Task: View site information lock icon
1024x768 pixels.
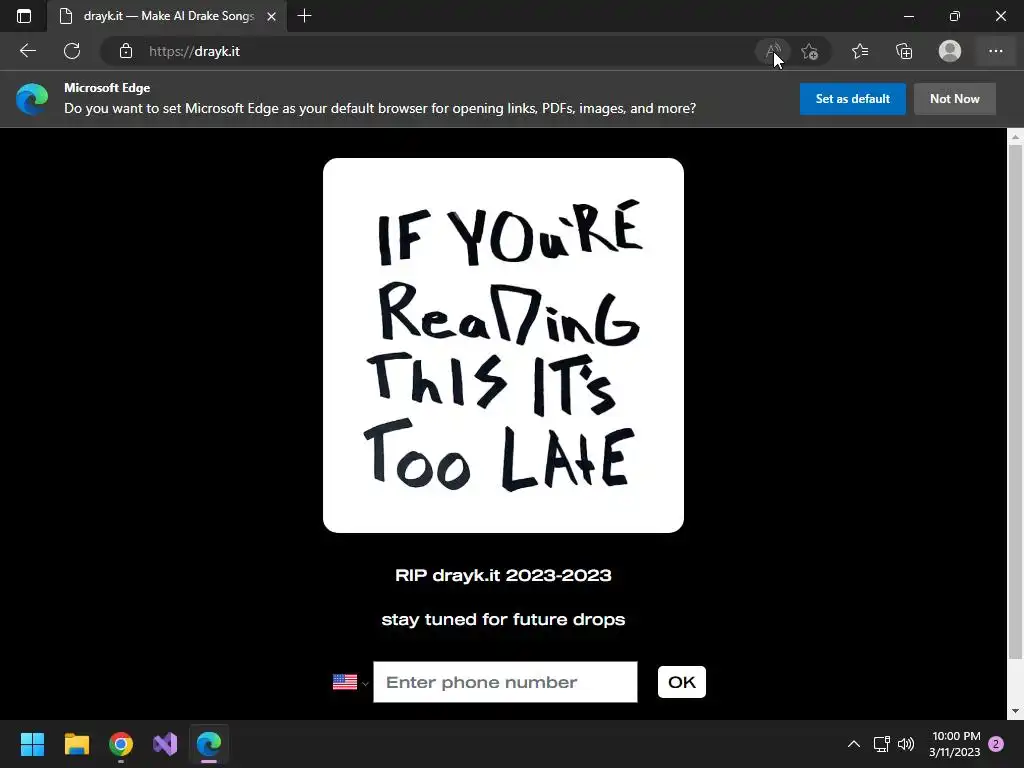Action: click(x=126, y=51)
